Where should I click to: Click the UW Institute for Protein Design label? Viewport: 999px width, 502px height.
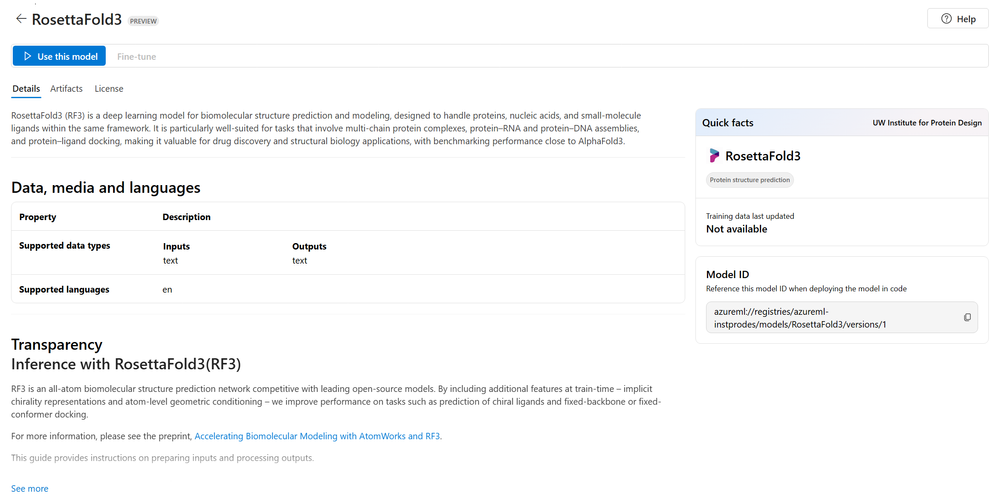pyautogui.click(x=925, y=123)
